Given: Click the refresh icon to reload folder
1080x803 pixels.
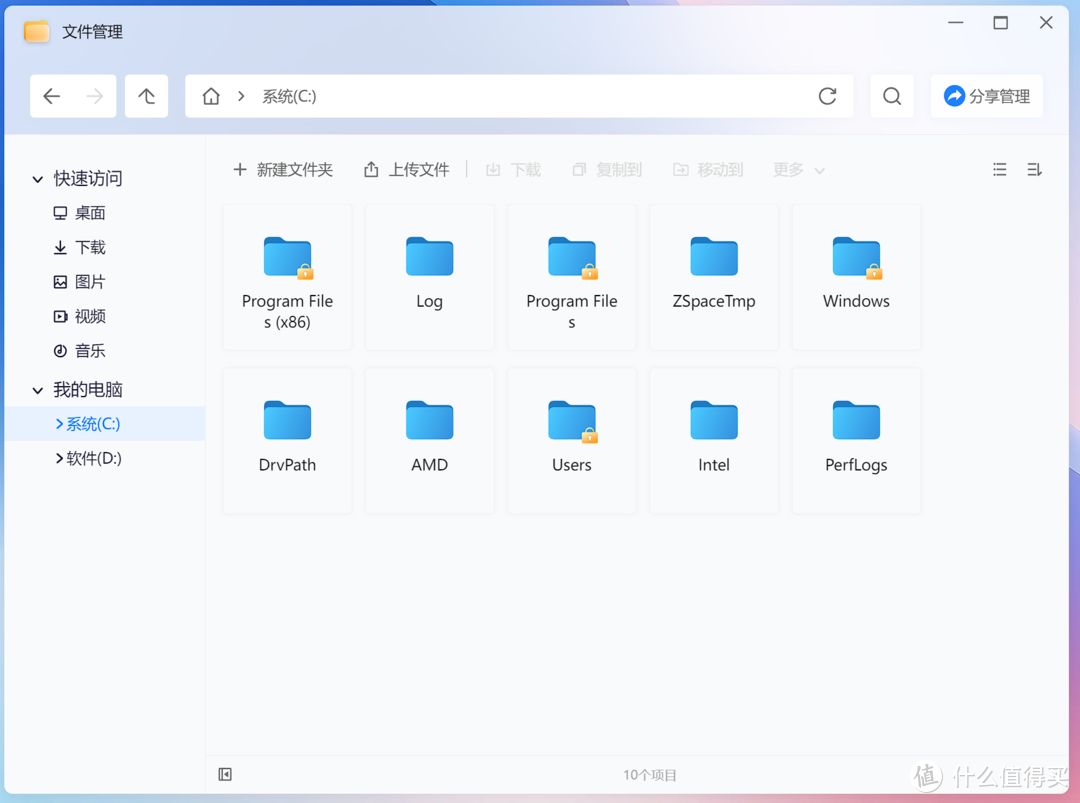Looking at the screenshot, I should 827,96.
